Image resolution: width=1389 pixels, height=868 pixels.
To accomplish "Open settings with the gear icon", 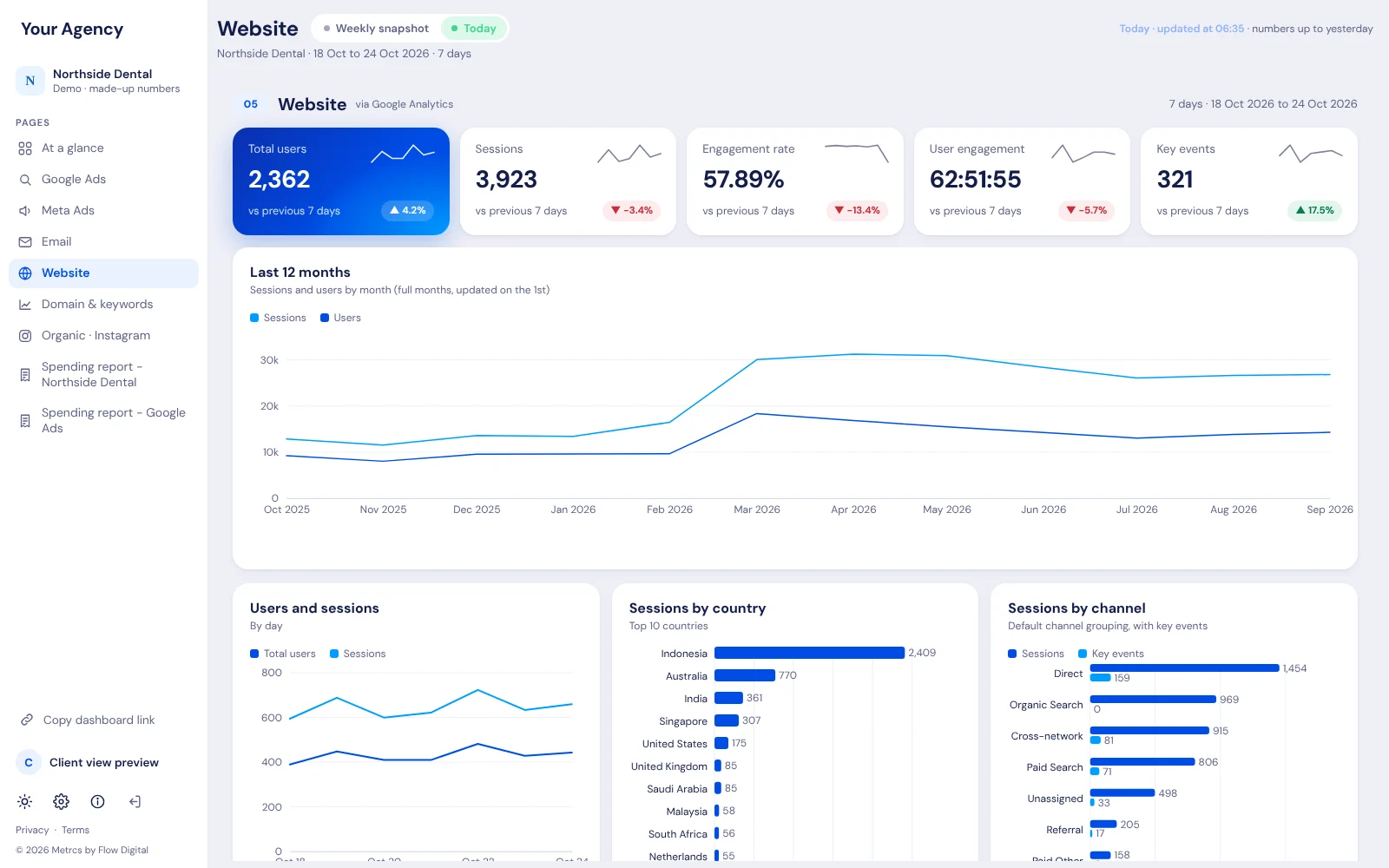I will pos(61,802).
